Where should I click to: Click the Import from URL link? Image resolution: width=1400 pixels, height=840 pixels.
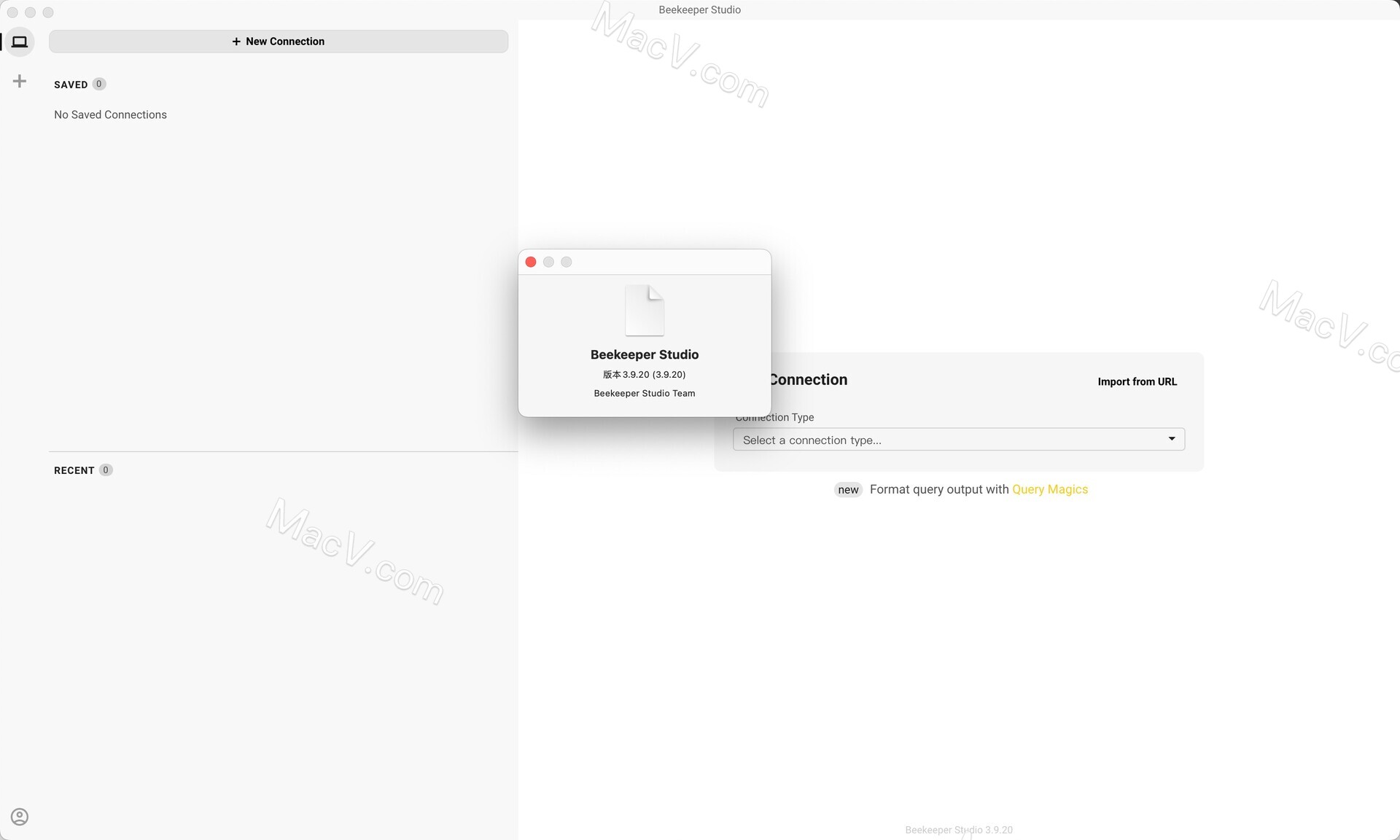[x=1137, y=381]
